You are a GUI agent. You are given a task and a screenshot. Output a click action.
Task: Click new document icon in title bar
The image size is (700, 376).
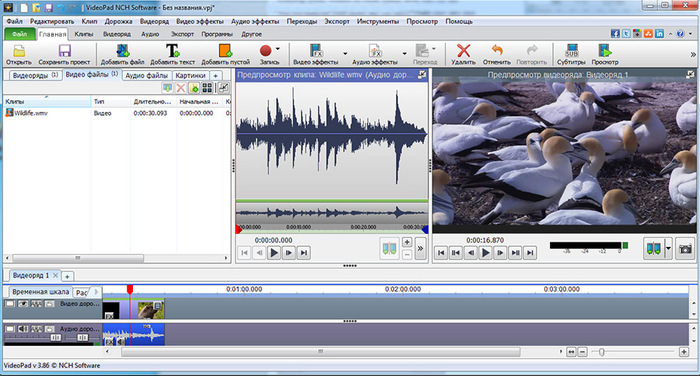coord(25,8)
